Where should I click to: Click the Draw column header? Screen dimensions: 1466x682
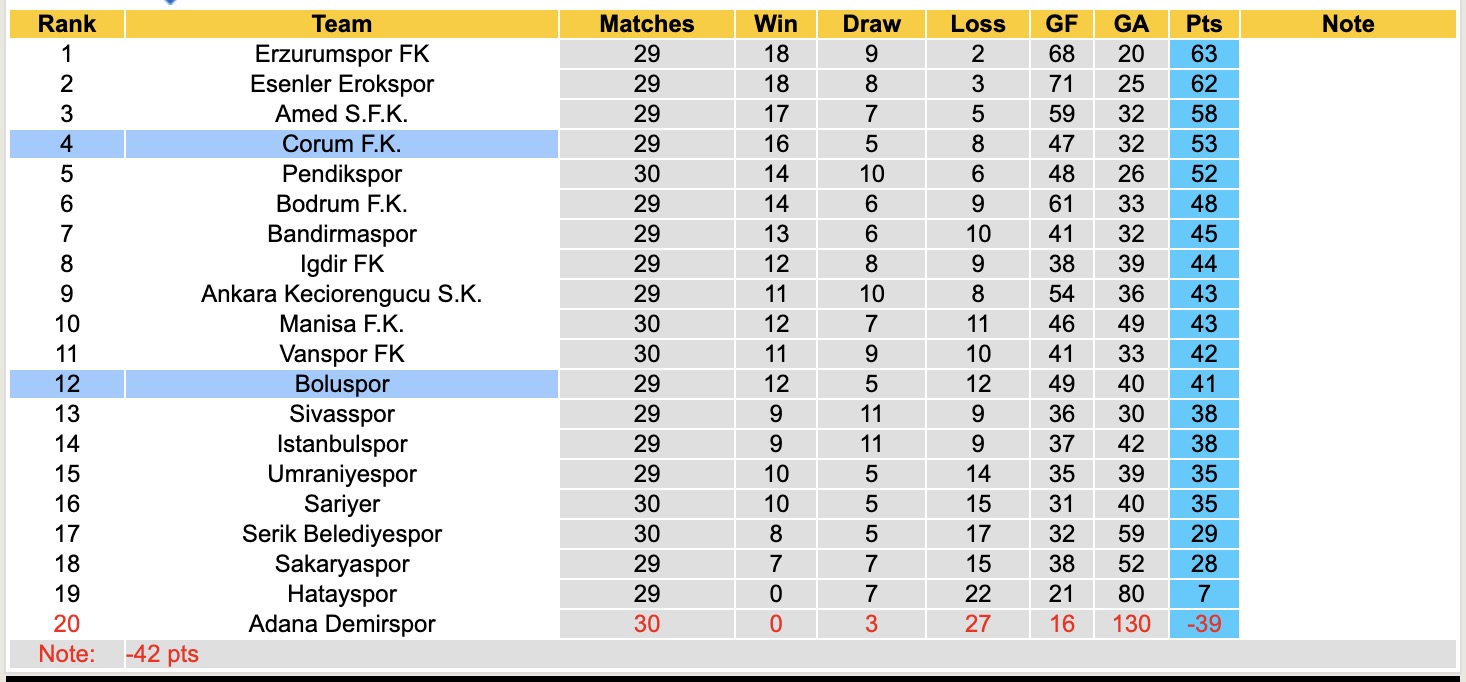tap(871, 24)
